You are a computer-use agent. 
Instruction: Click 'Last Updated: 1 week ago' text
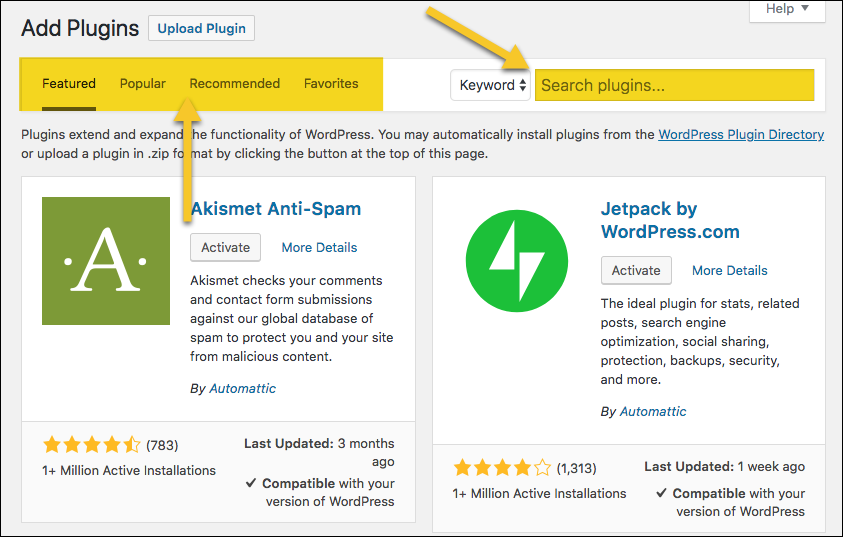tap(724, 467)
